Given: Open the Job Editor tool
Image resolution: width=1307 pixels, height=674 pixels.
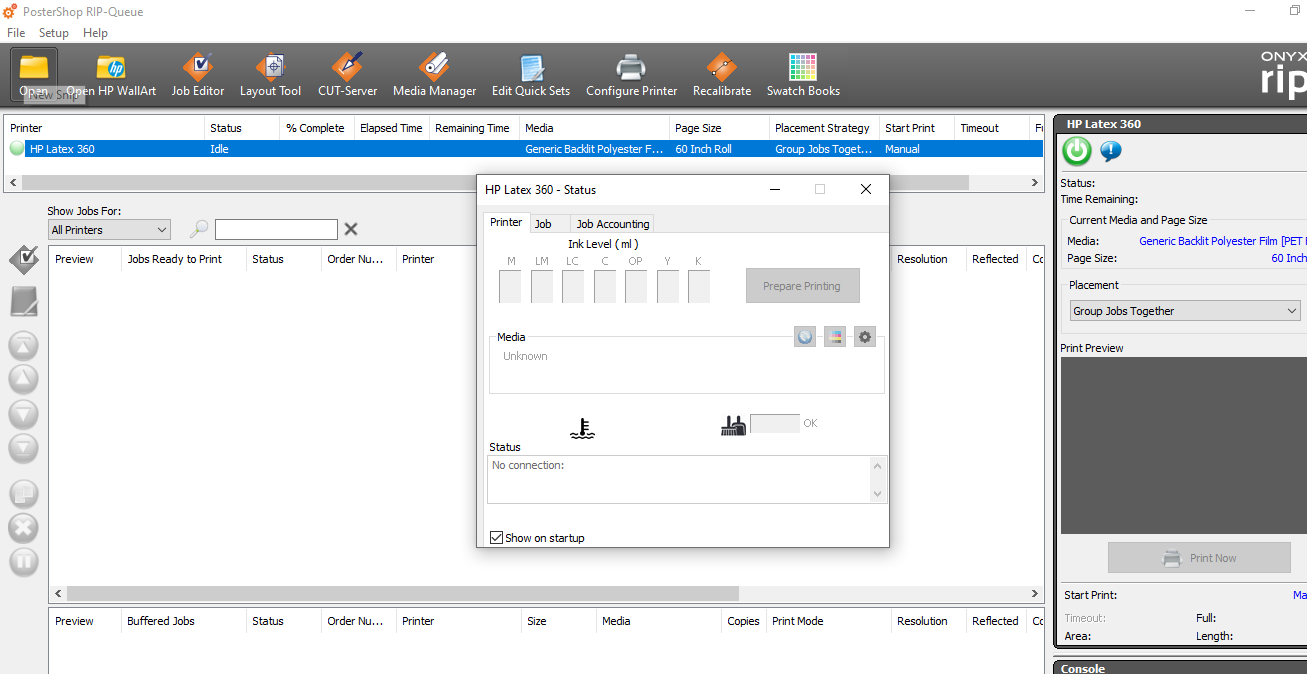Looking at the screenshot, I should (198, 74).
